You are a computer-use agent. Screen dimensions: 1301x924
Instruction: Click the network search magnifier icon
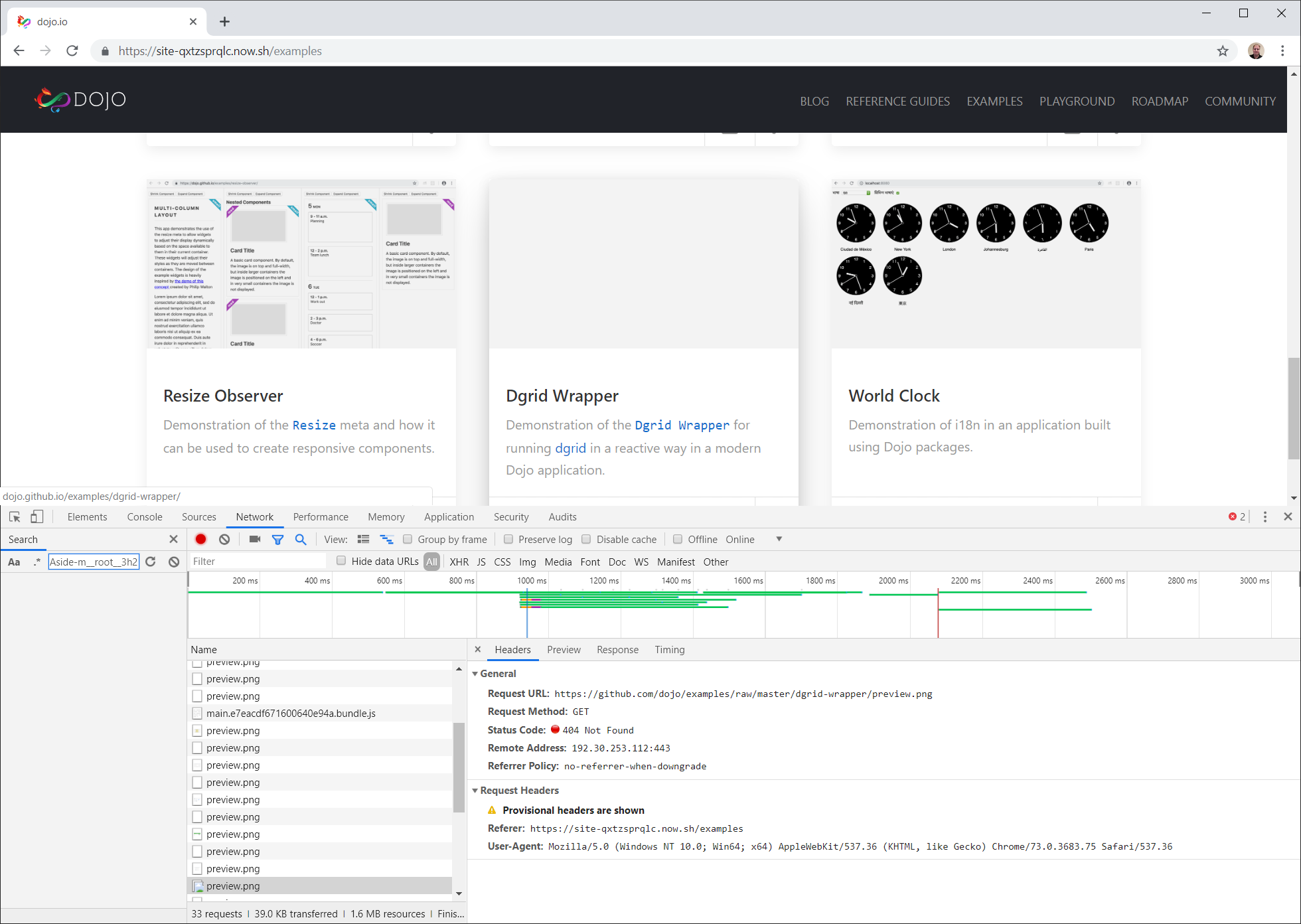click(x=301, y=539)
